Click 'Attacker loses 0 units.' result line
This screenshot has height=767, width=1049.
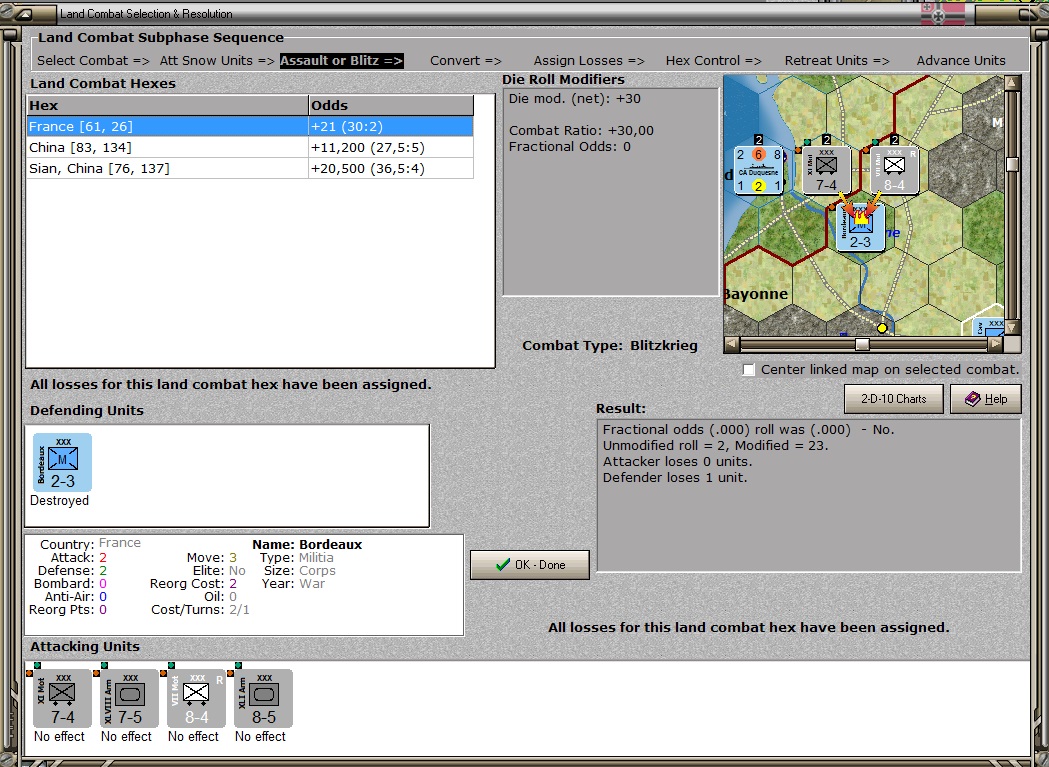click(x=677, y=462)
